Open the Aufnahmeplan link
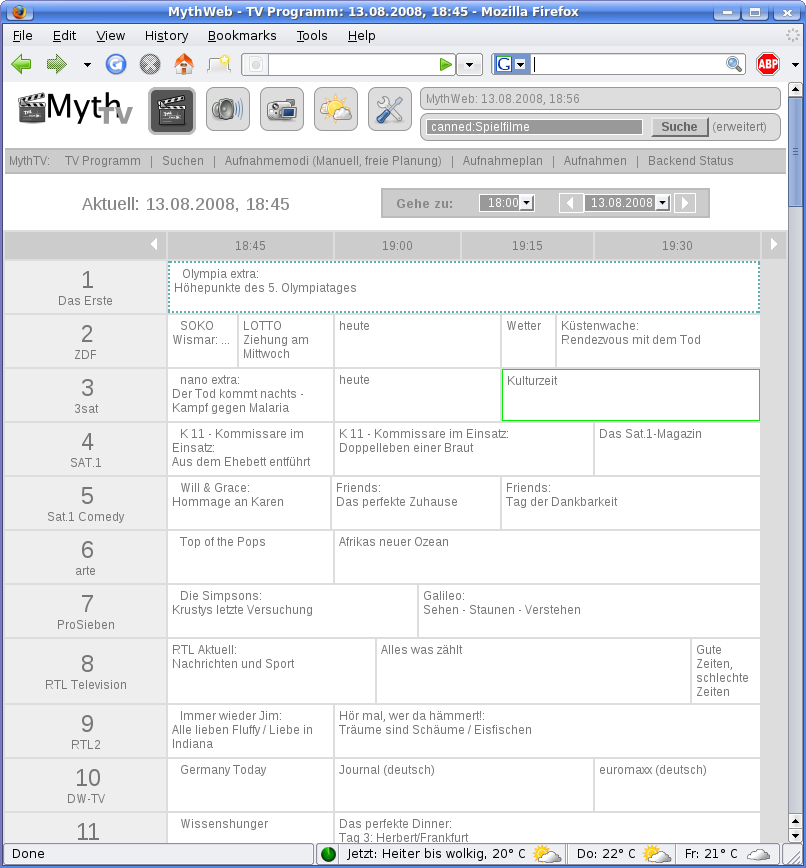 (x=502, y=161)
